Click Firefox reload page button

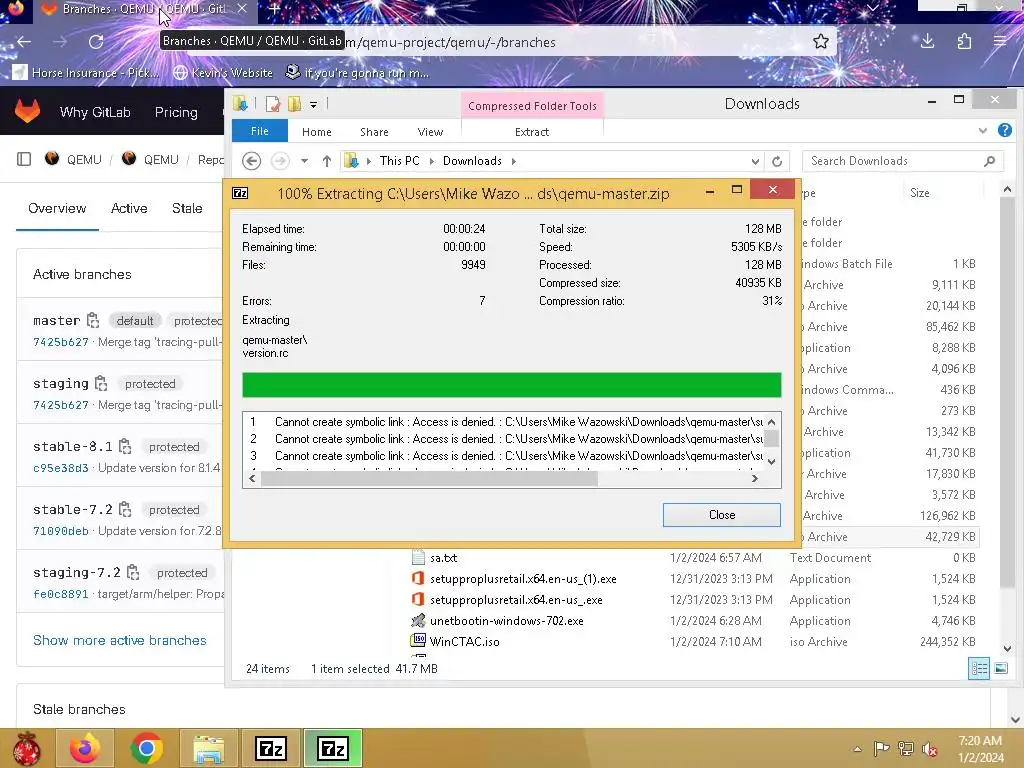96,42
